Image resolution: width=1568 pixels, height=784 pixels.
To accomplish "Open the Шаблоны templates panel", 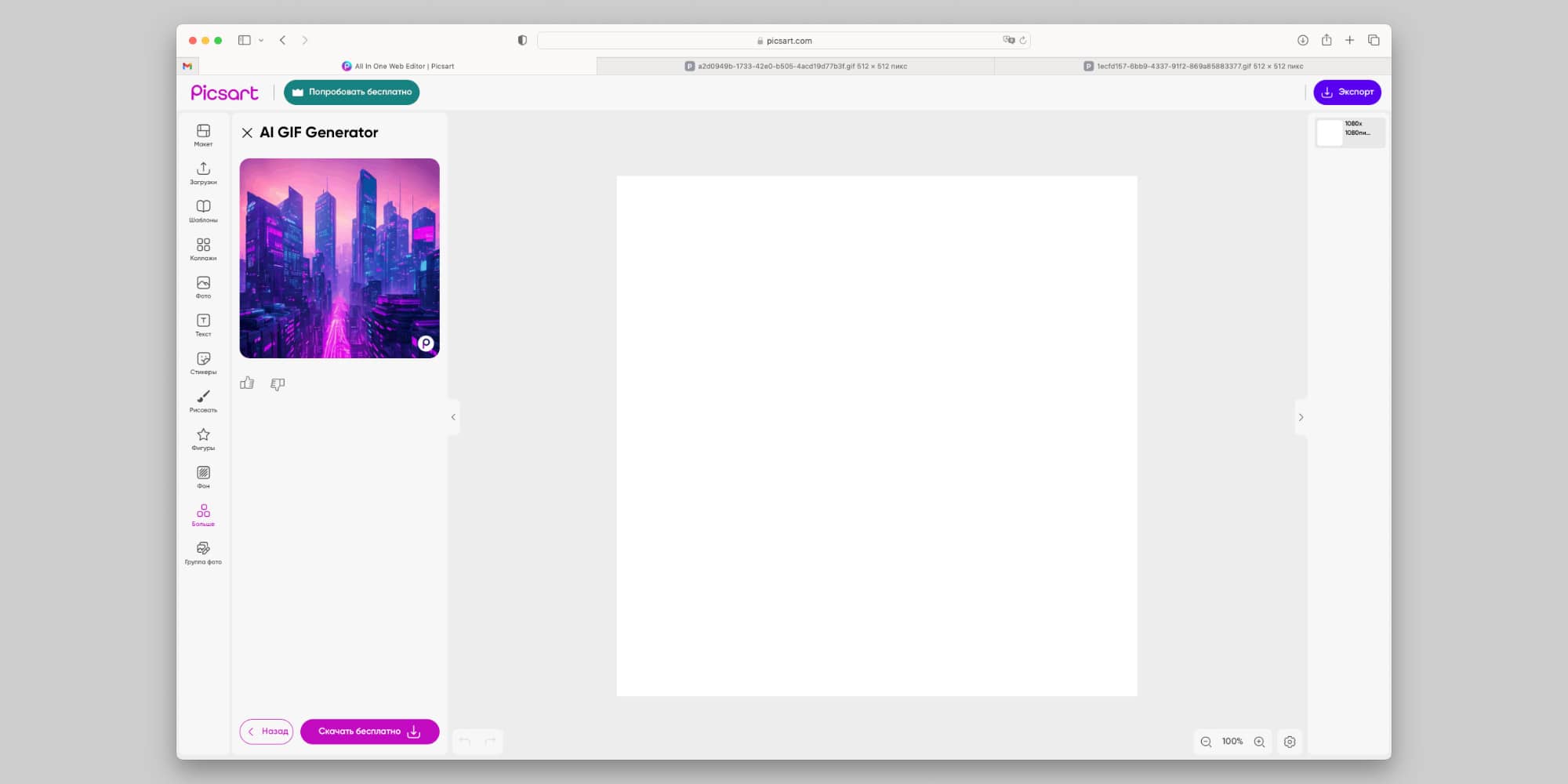I will point(203,210).
